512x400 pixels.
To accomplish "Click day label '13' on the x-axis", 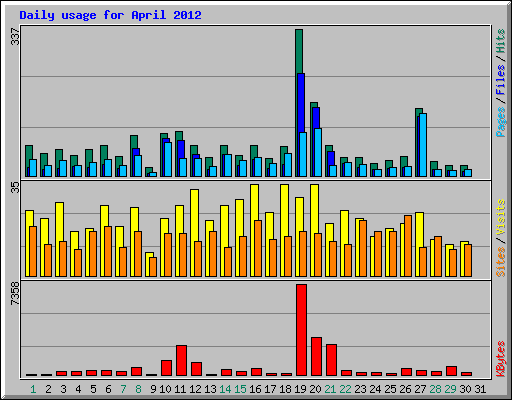I will [210, 389].
